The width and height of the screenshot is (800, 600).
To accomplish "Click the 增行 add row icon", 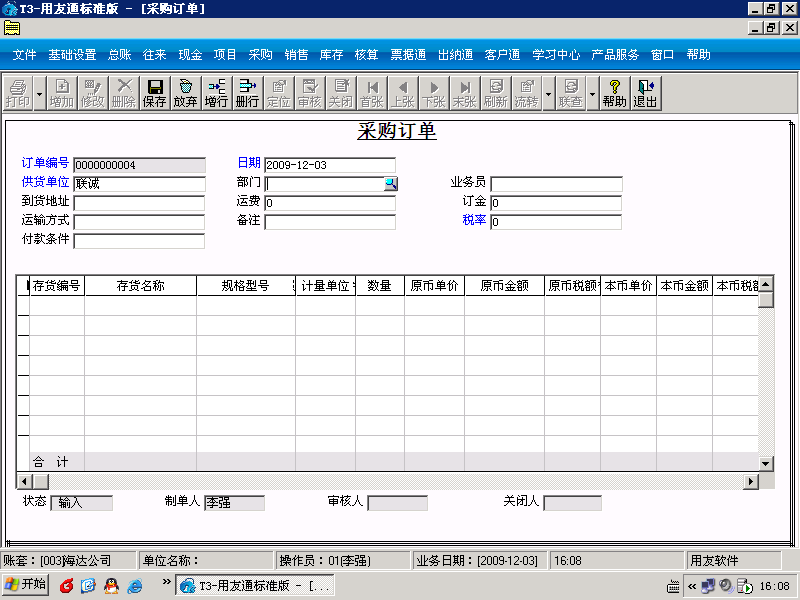I will (x=216, y=93).
